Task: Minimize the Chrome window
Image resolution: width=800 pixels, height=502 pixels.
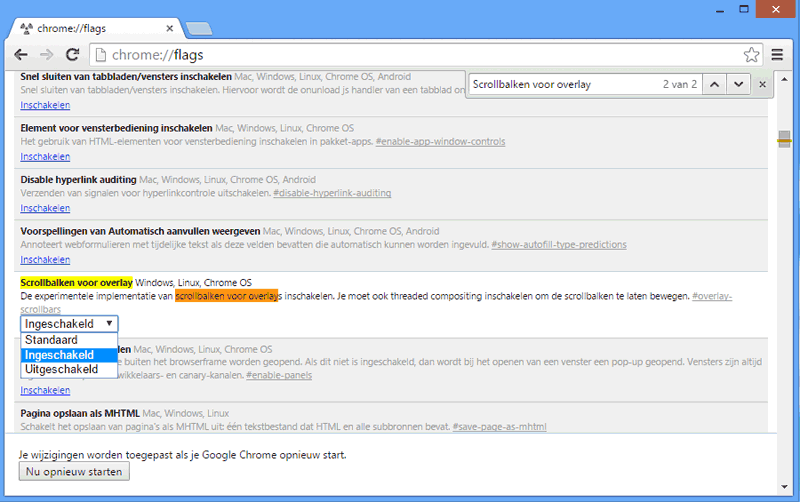Action: pos(720,10)
